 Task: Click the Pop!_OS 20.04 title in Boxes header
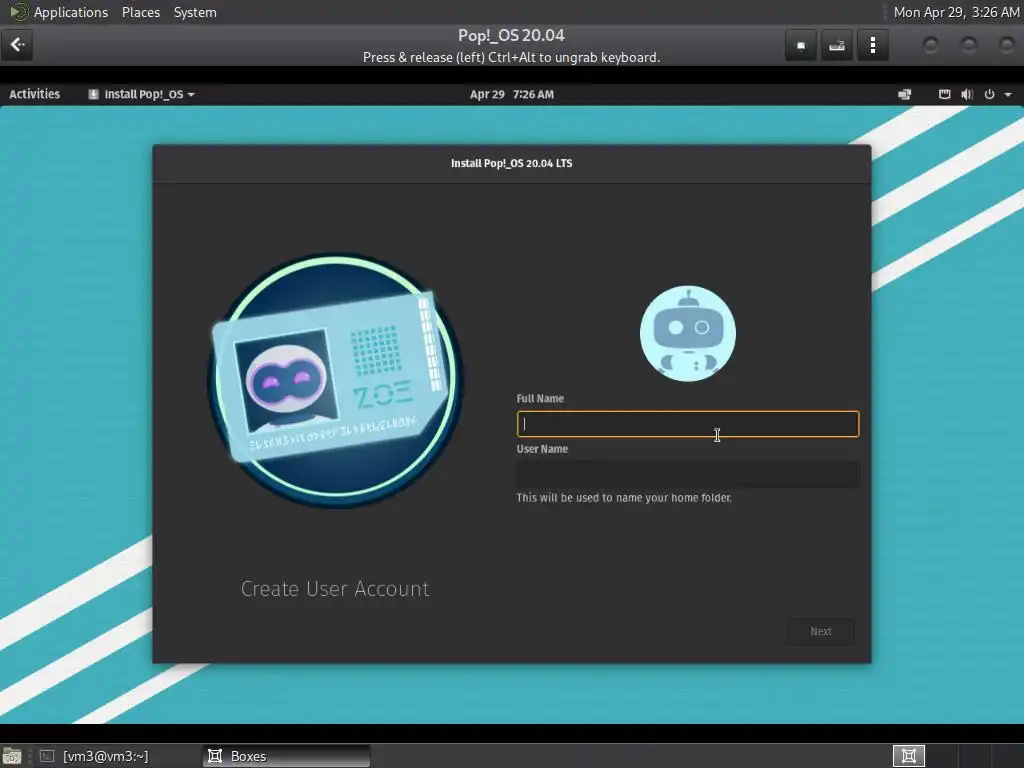[511, 35]
